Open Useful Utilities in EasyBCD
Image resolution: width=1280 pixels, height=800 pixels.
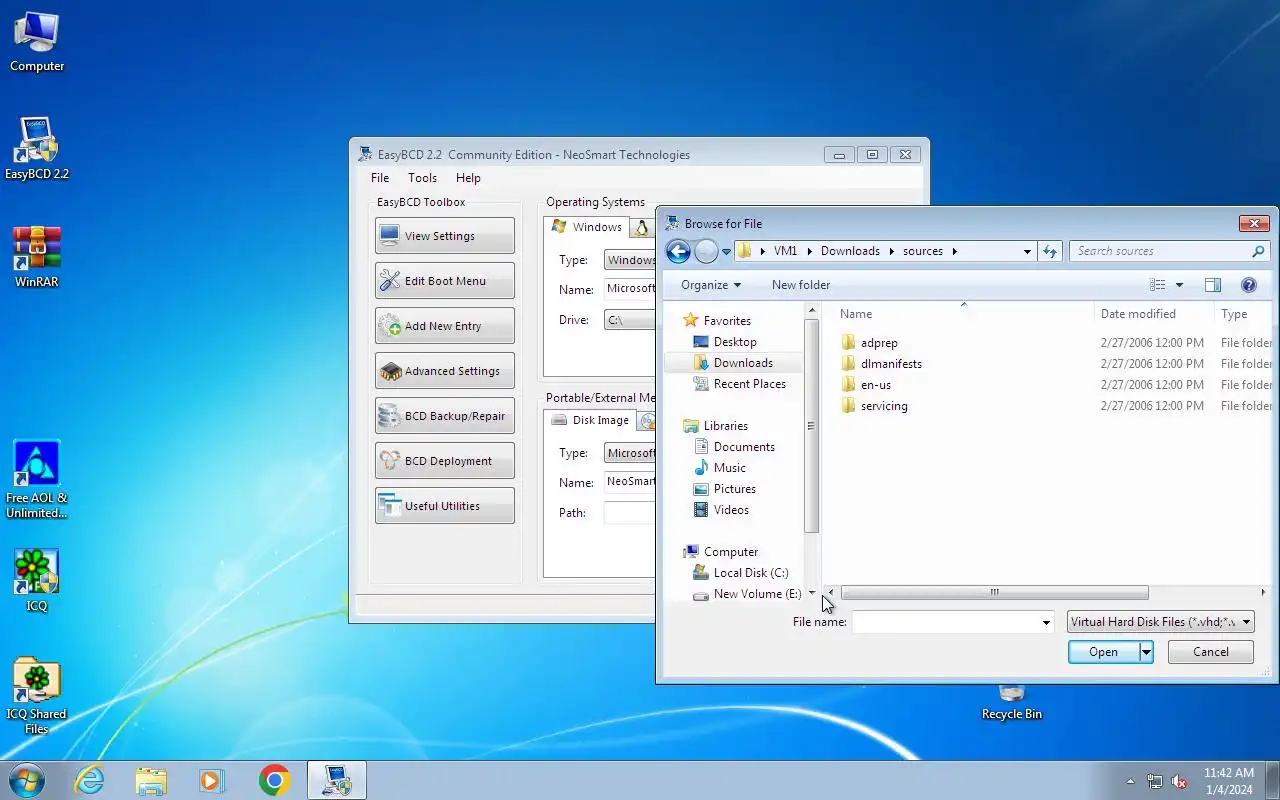coord(445,506)
